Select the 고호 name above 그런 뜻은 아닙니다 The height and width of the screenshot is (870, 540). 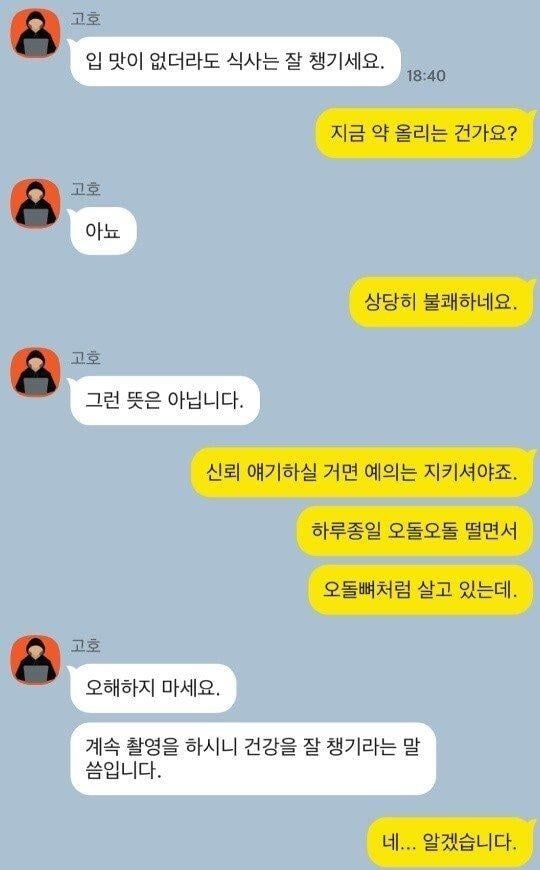[85, 358]
